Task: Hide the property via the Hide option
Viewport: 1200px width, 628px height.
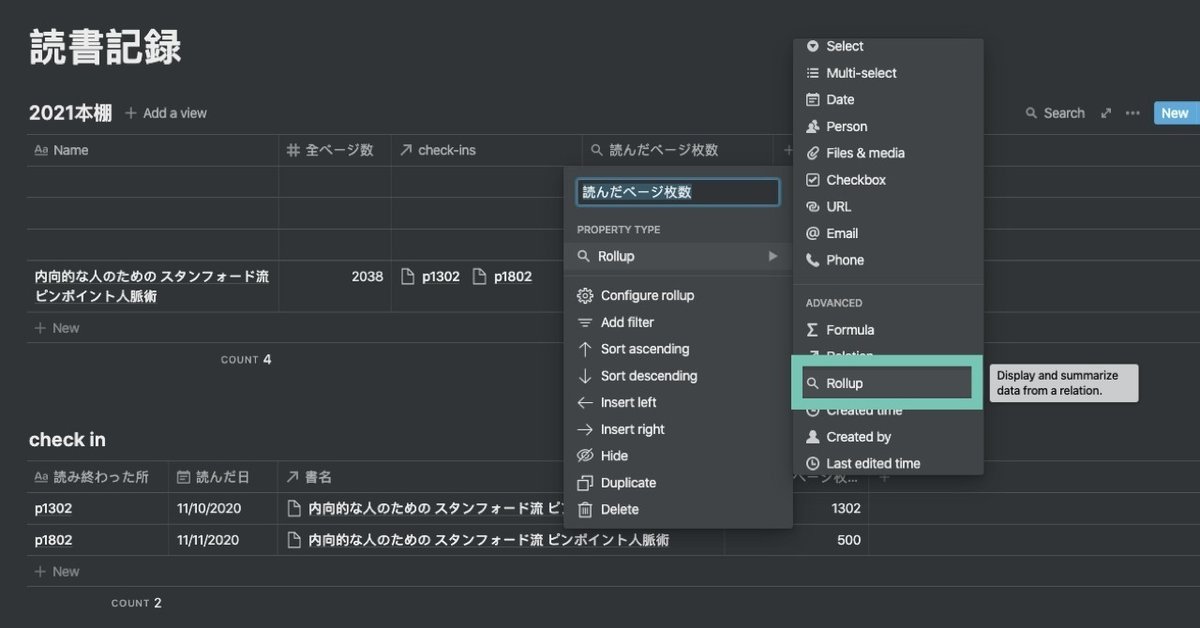Action: 614,456
